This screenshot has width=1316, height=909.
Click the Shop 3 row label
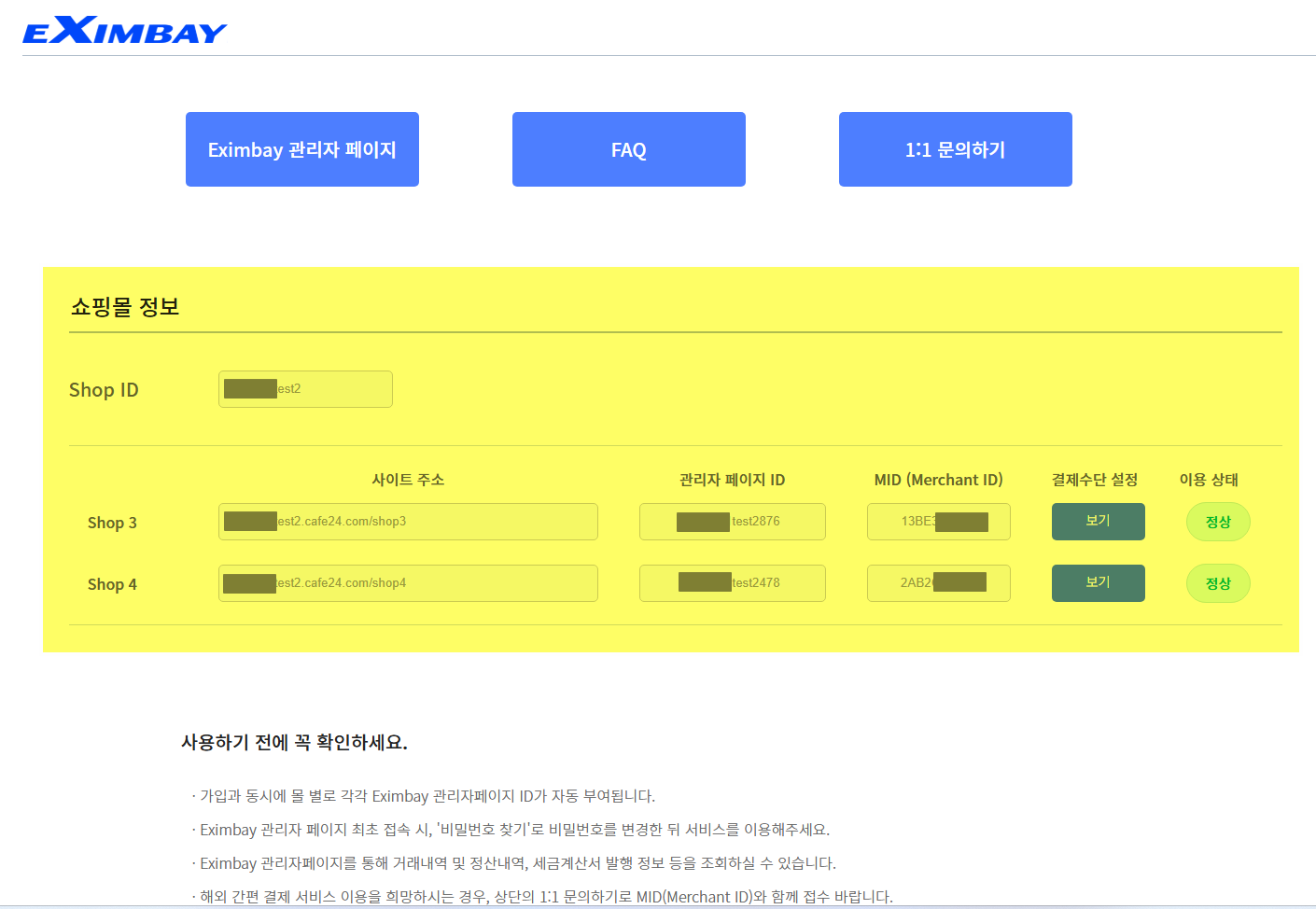pos(112,523)
